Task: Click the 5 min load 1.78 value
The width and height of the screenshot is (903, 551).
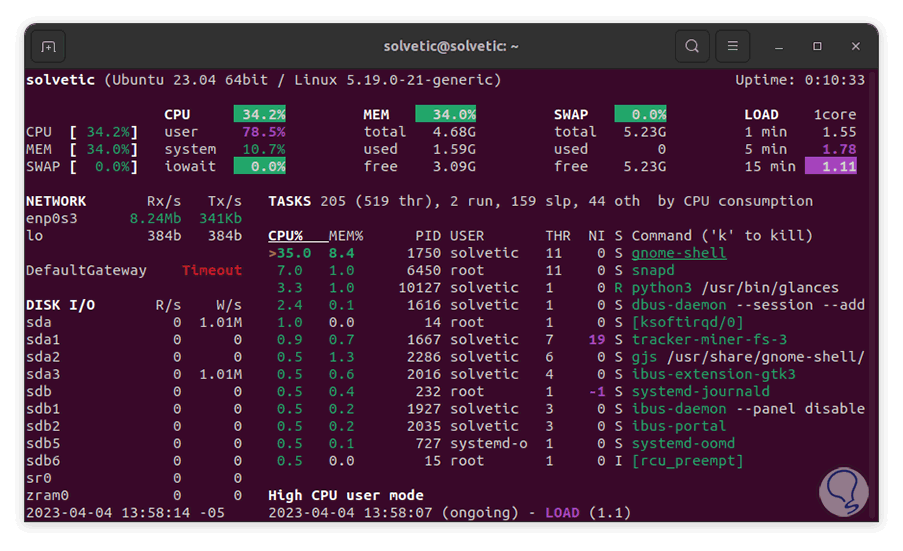Action: point(839,149)
